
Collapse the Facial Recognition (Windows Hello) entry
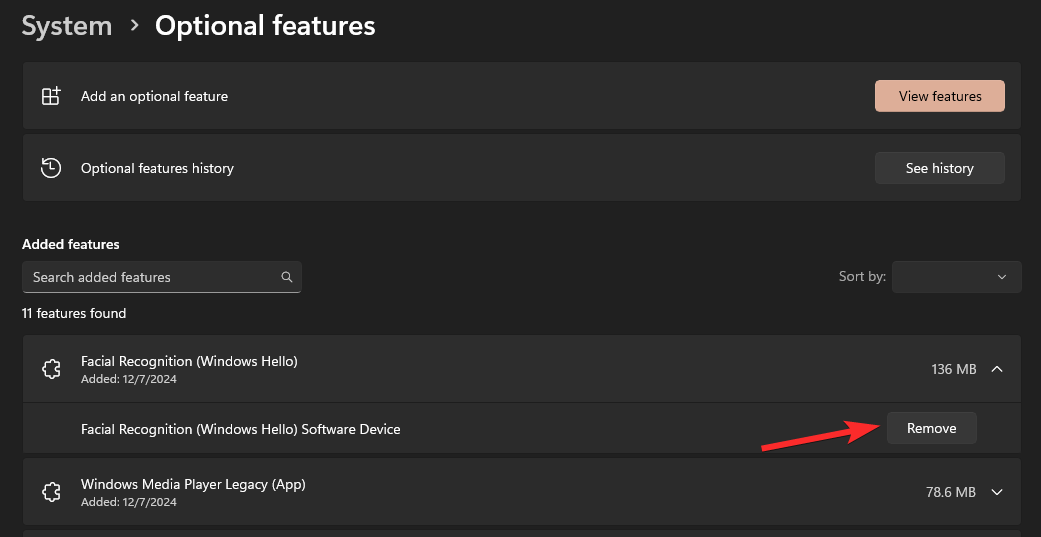pyautogui.click(x=996, y=369)
